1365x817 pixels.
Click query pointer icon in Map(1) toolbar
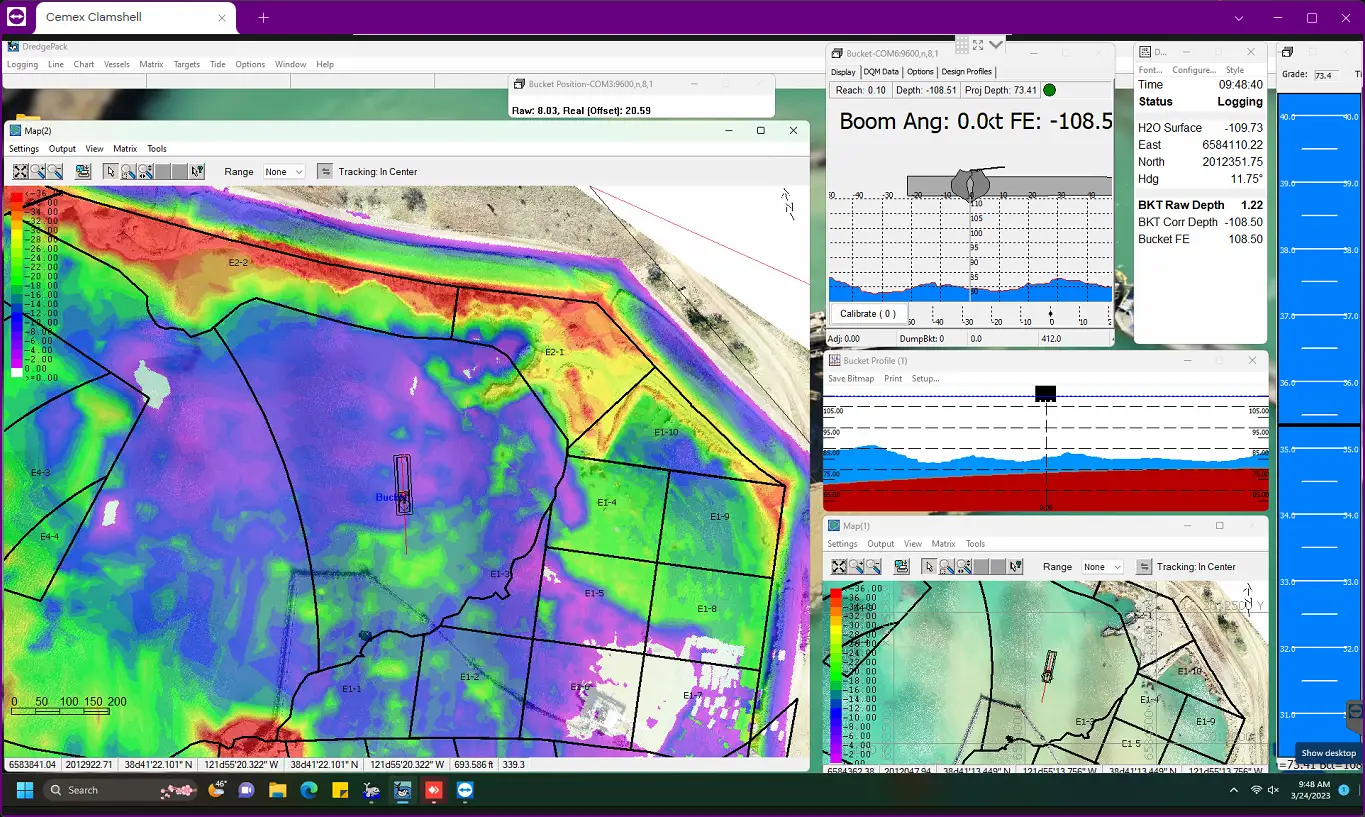click(1016, 567)
